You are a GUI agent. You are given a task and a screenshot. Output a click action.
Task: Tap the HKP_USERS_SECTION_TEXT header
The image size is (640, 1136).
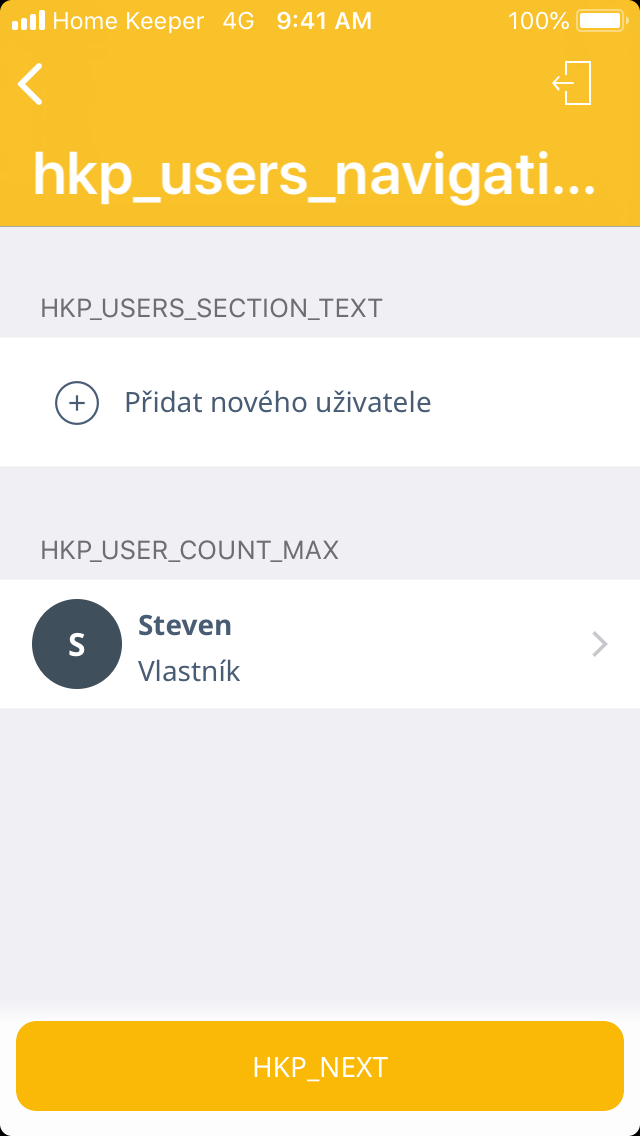coord(211,308)
